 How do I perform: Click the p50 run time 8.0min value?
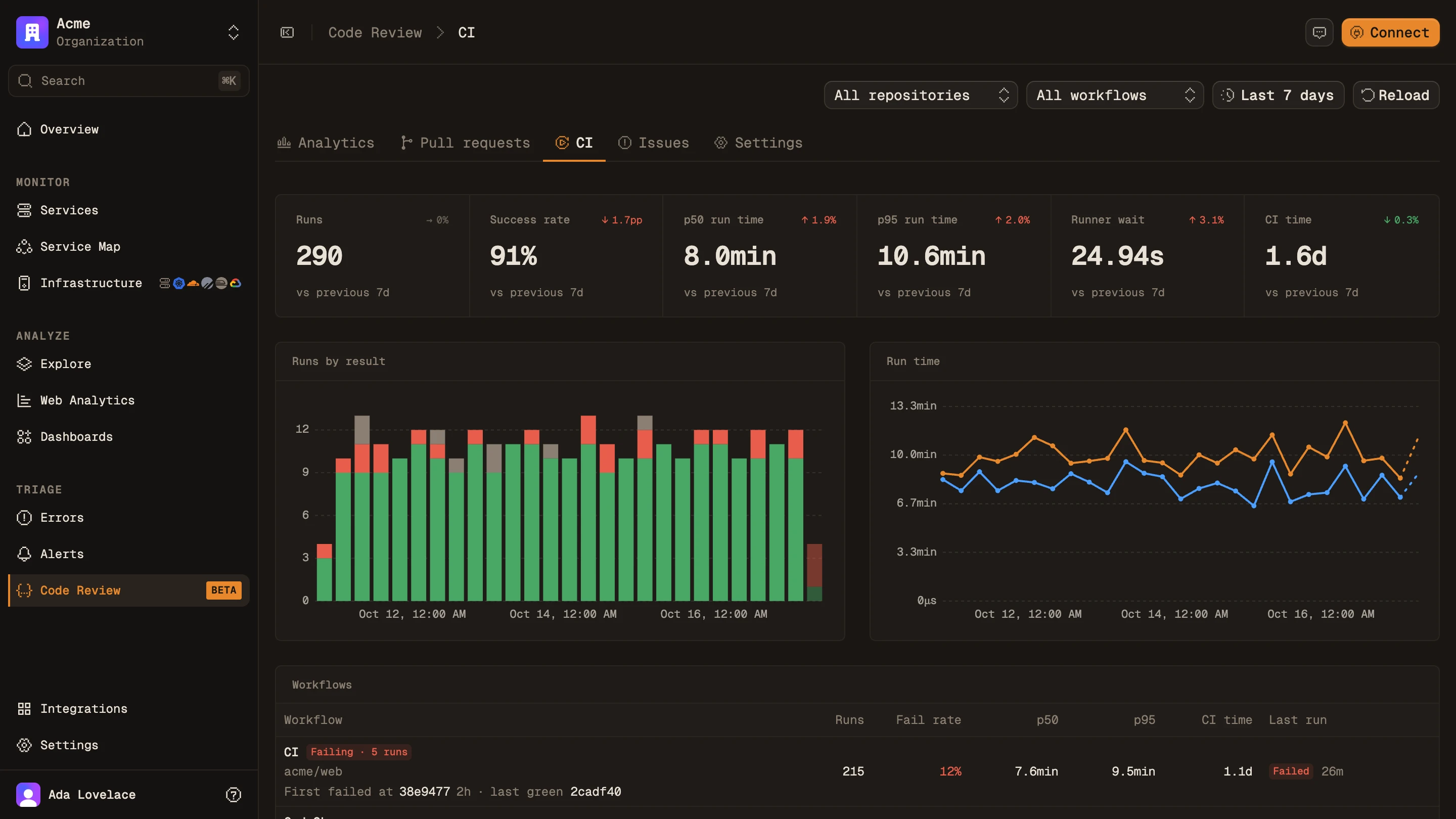(730, 256)
